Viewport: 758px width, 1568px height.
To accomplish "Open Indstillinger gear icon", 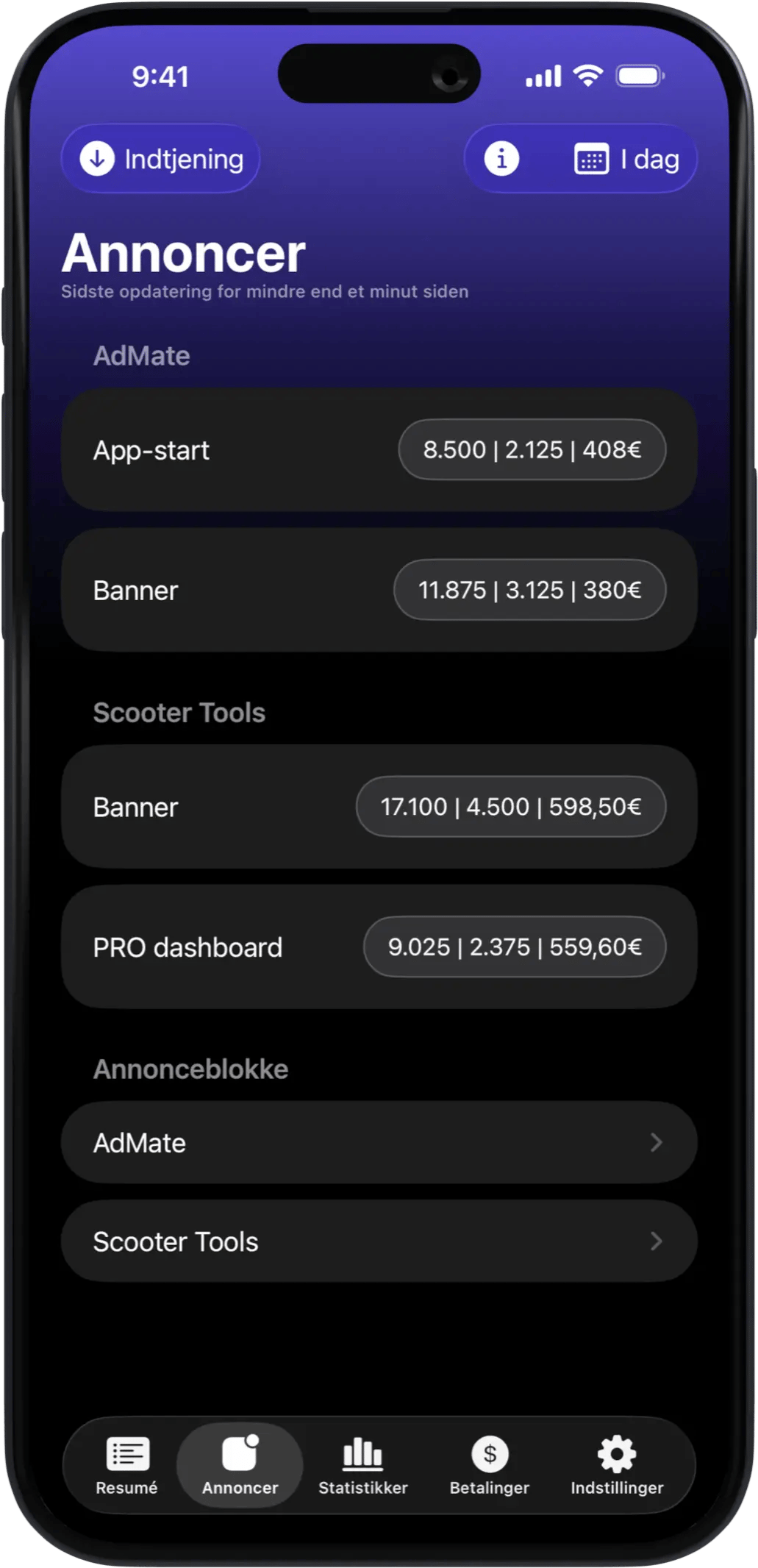I will 617,1453.
